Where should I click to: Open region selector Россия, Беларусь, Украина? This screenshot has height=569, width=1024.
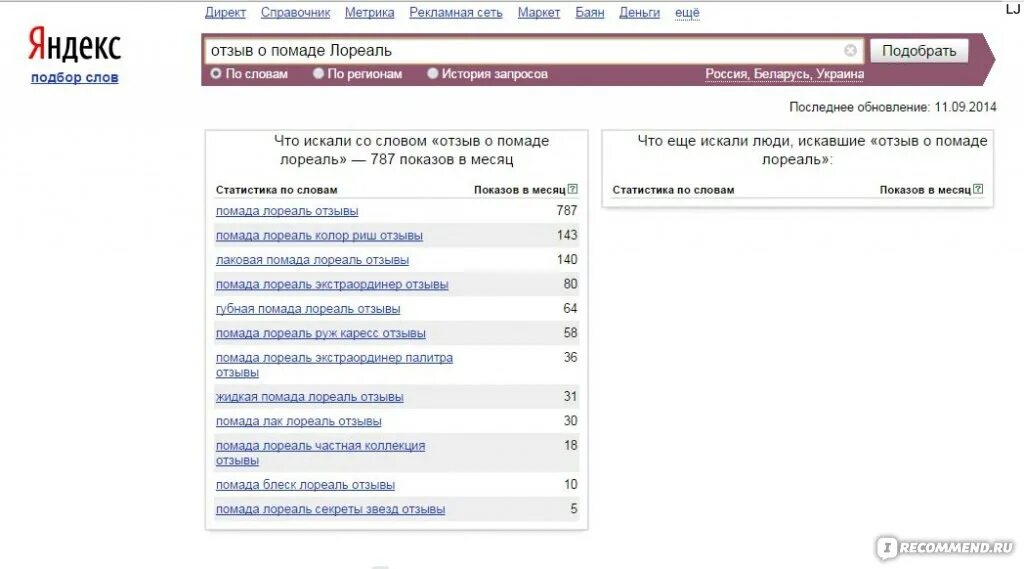tap(784, 74)
